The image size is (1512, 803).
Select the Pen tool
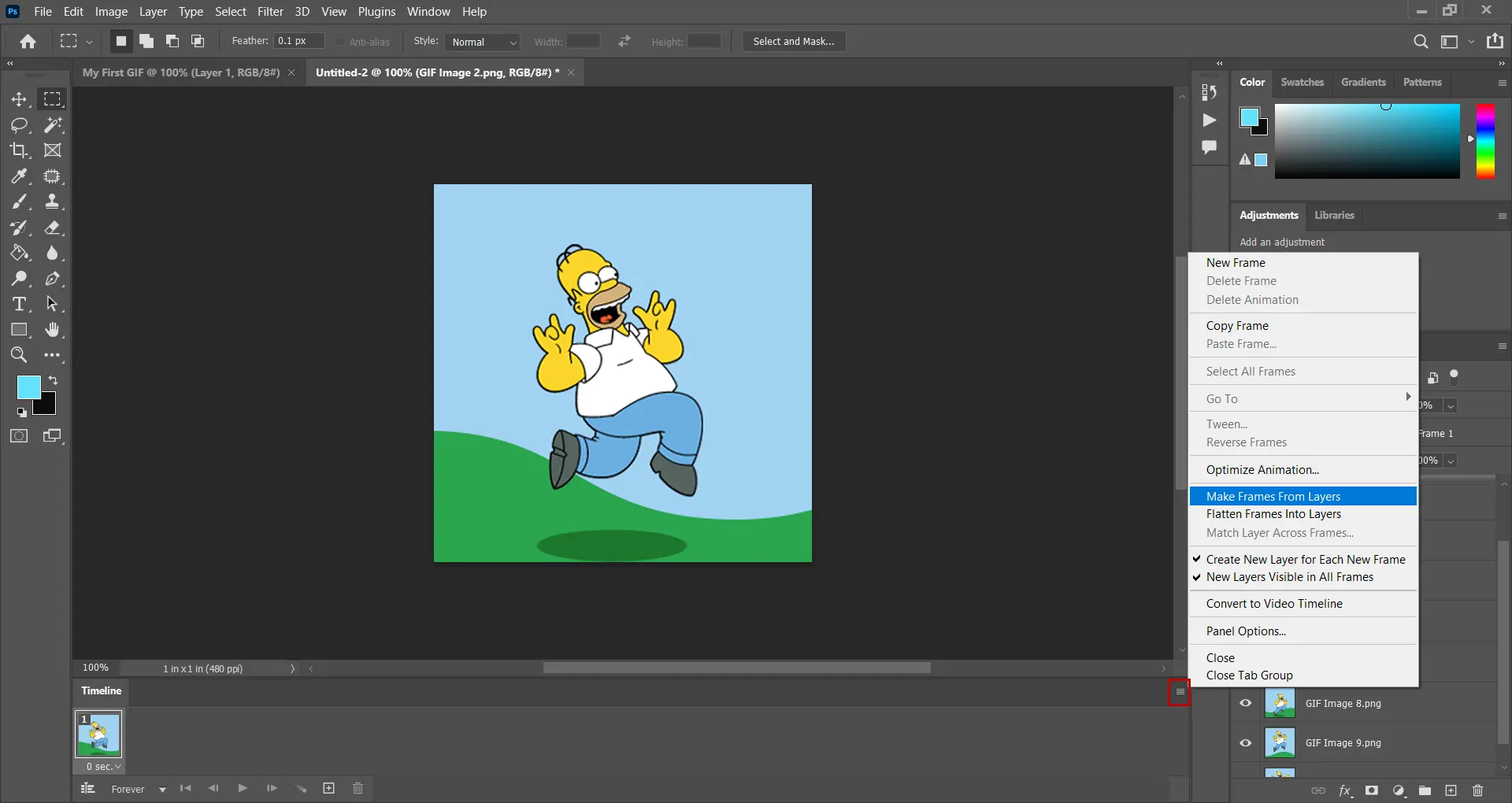pos(52,279)
